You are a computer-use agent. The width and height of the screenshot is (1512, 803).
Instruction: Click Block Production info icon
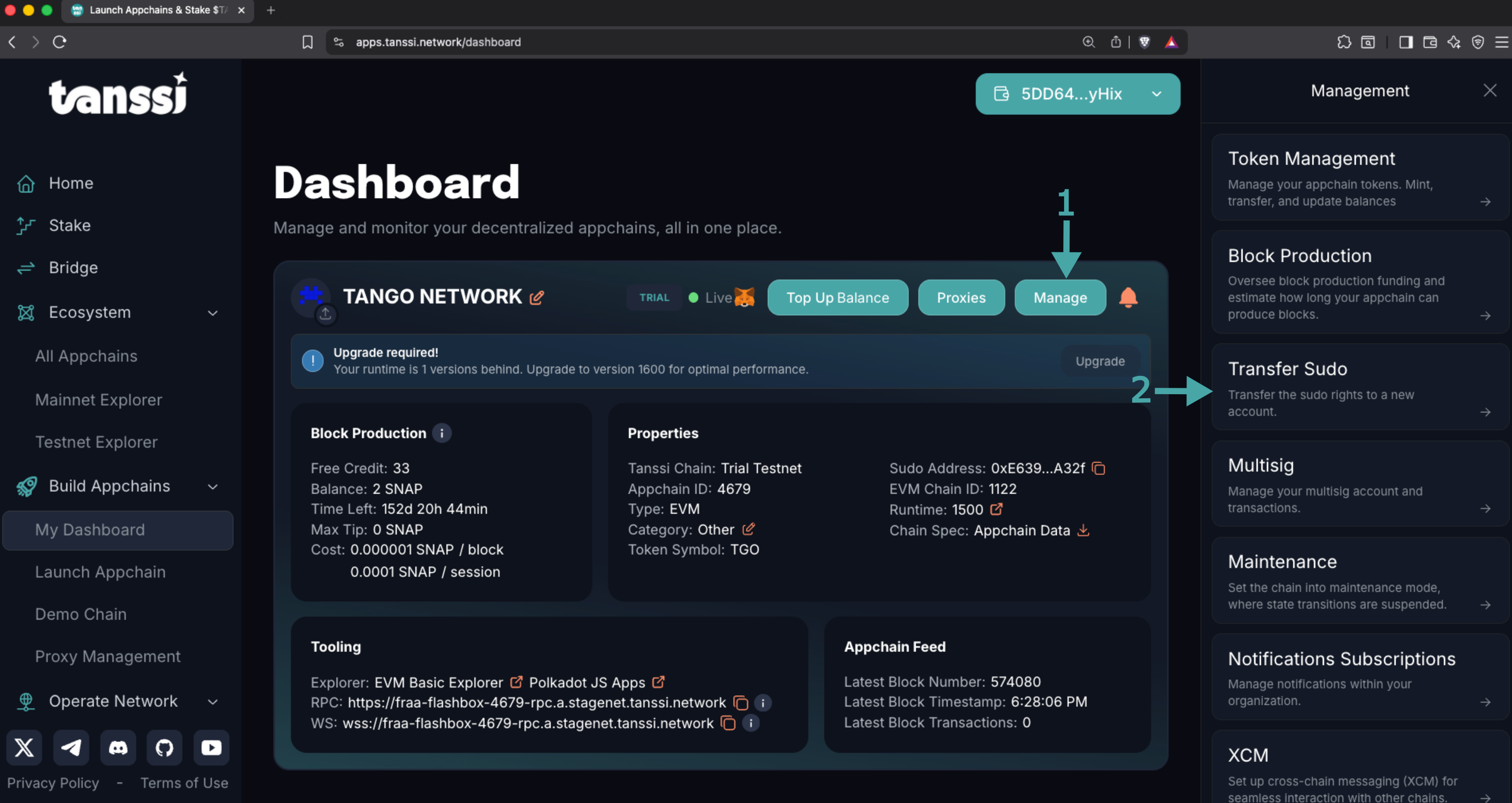(441, 433)
